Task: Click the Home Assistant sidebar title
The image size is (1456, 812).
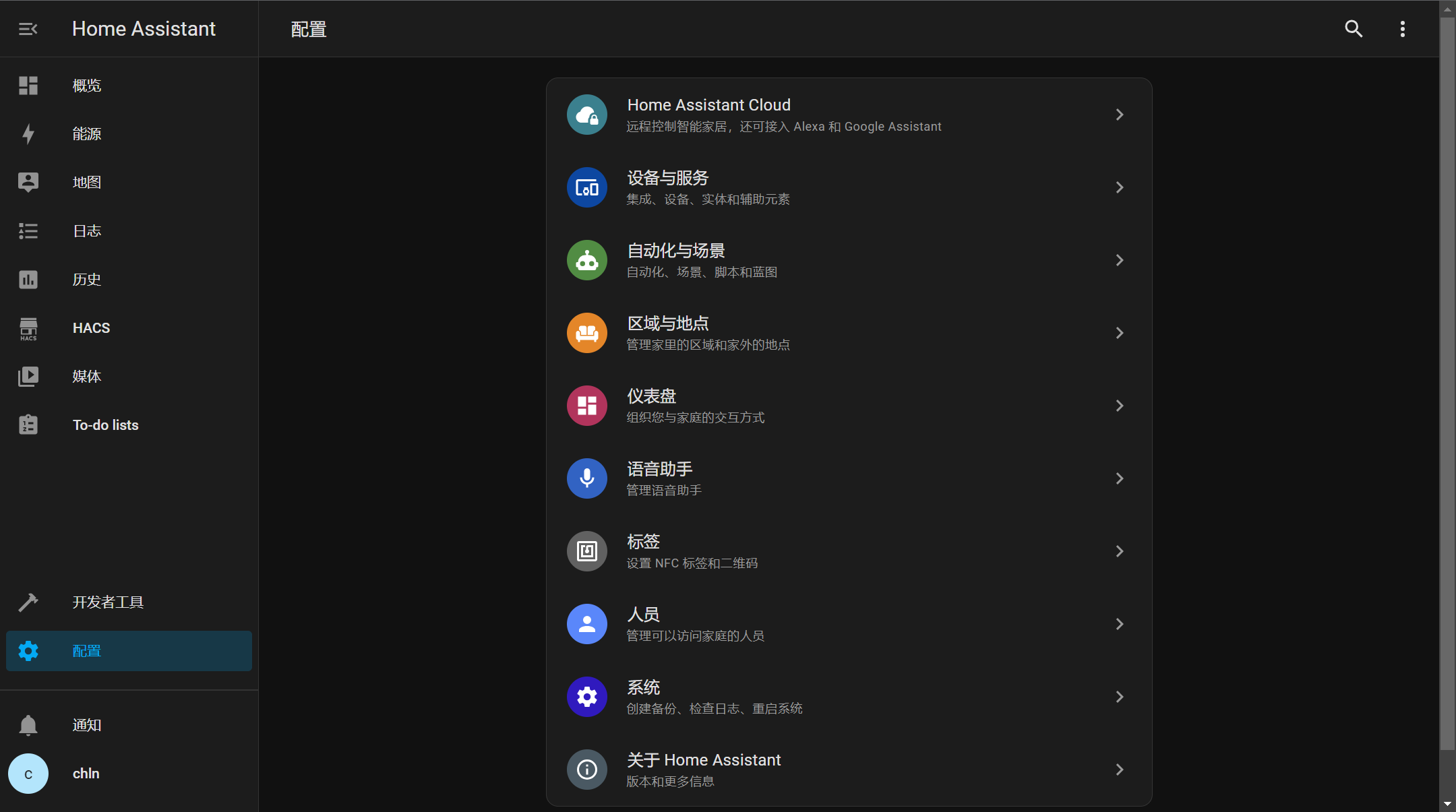Action: (x=144, y=29)
